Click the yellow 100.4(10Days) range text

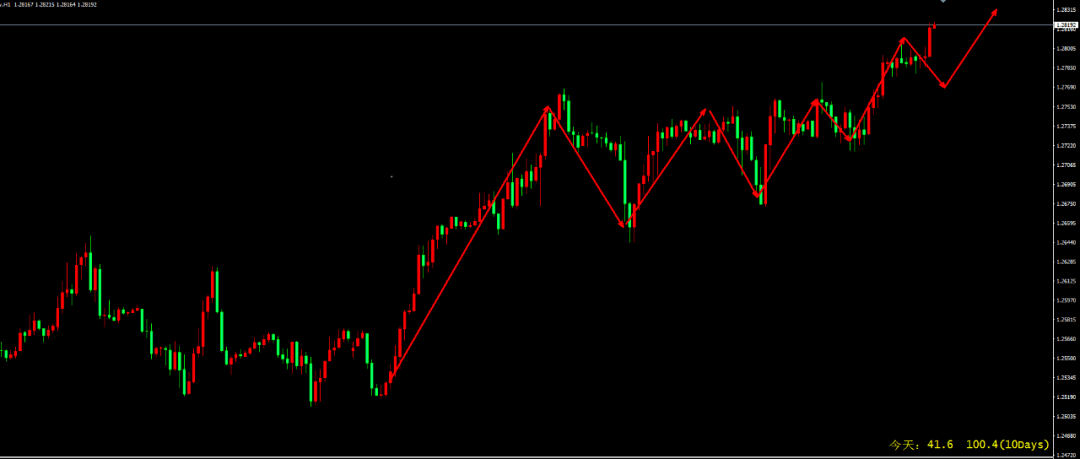tap(1008, 445)
